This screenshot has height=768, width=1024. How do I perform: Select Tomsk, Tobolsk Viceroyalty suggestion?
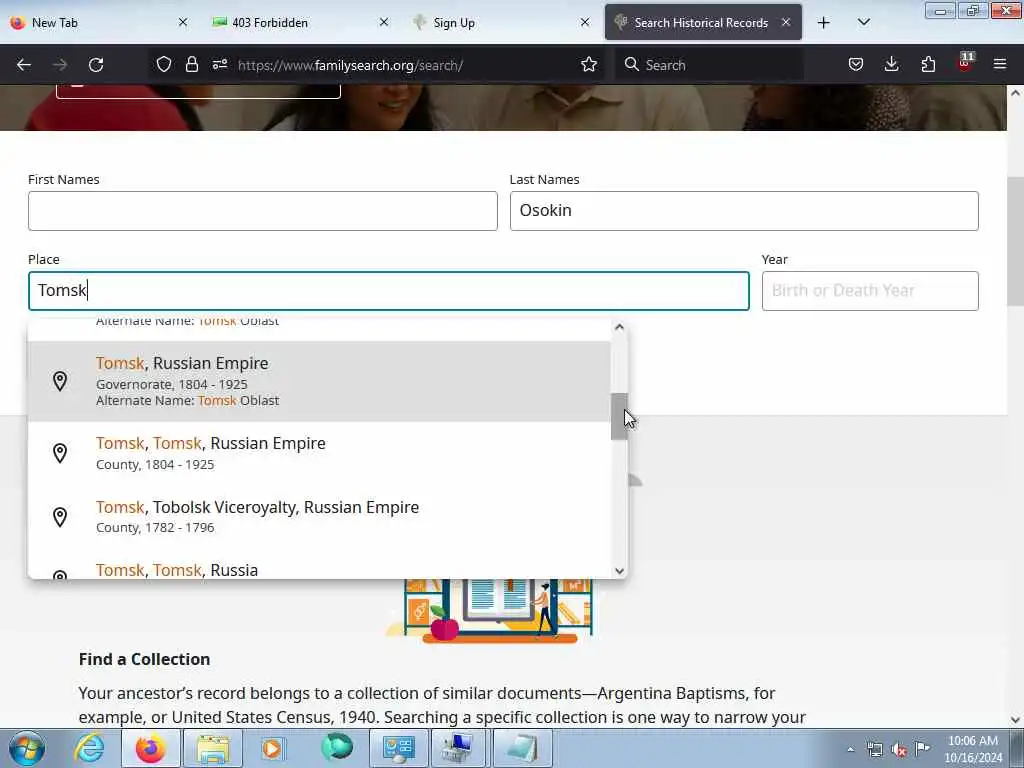tap(319, 517)
